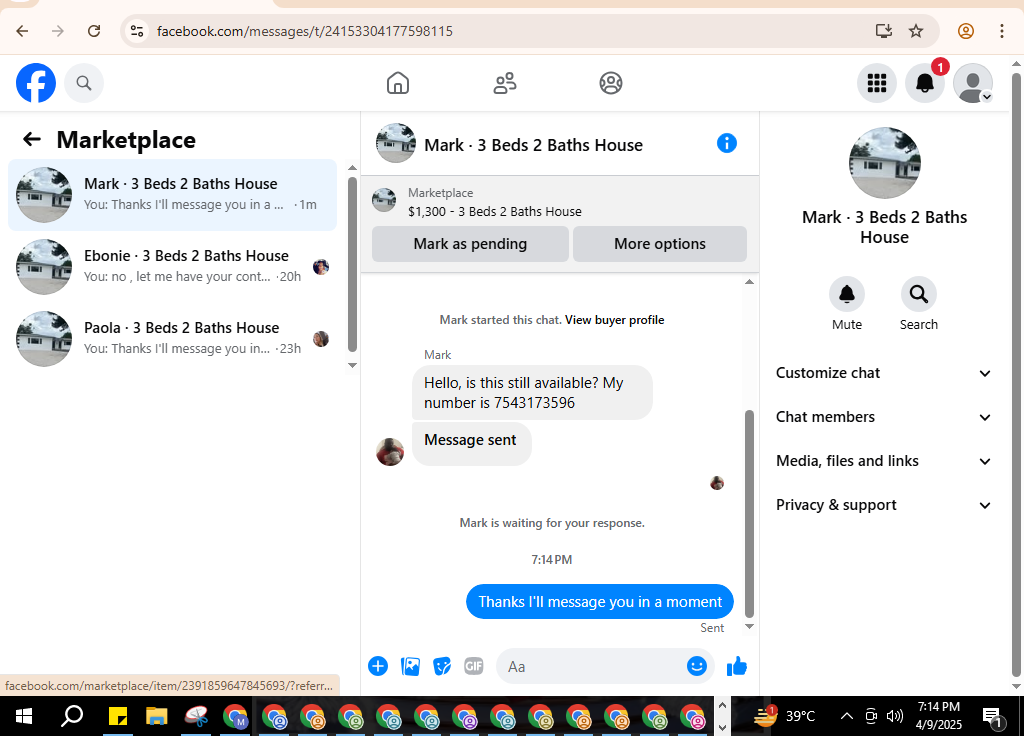Open the Windows notification center icon
Image resolution: width=1024 pixels, height=736 pixels.
click(993, 717)
